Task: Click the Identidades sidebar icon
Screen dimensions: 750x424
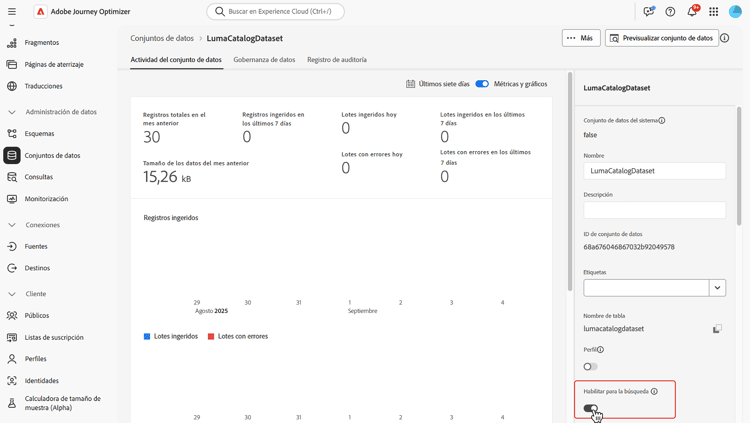Action: pyautogui.click(x=12, y=381)
